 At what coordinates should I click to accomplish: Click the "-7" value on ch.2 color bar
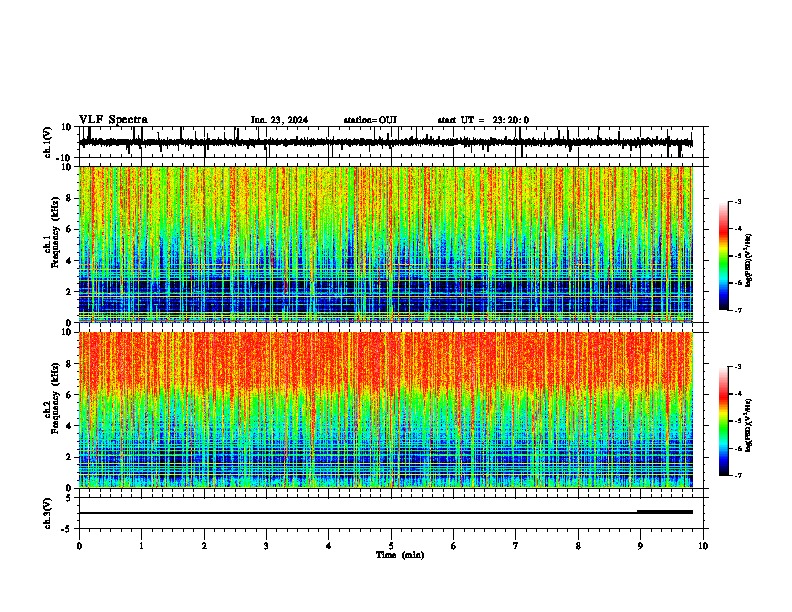737,475
